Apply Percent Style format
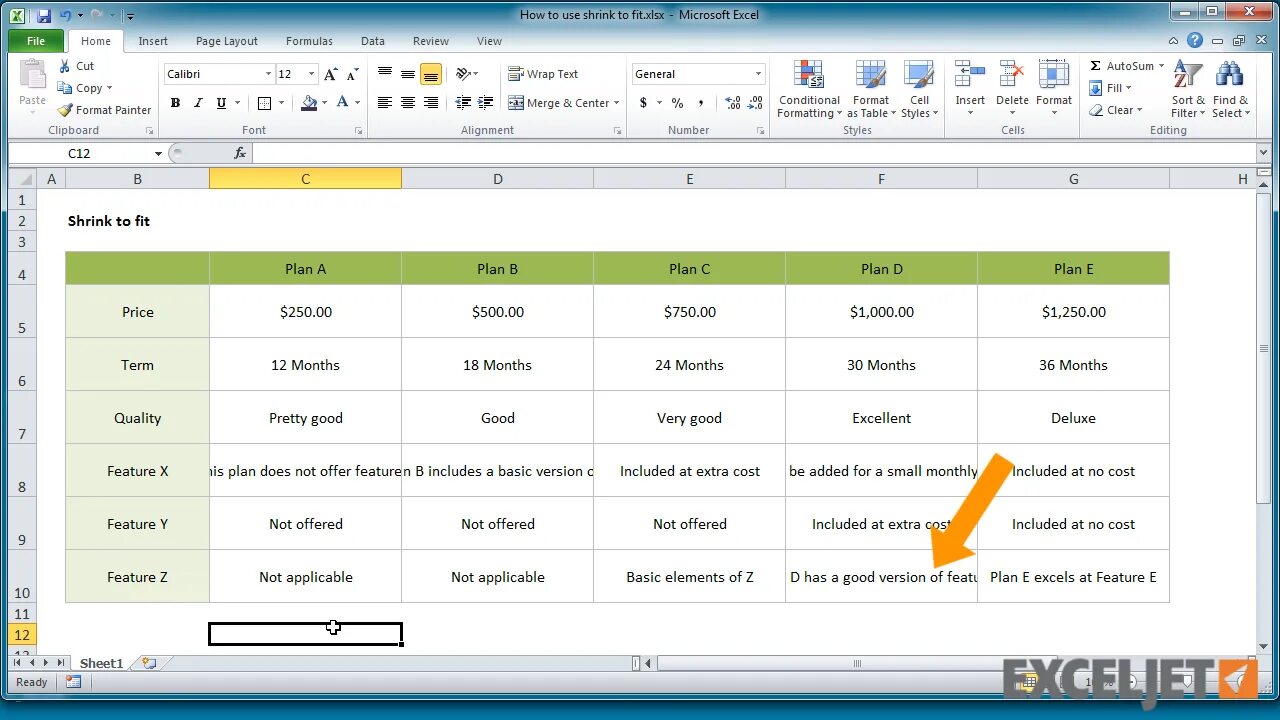The width and height of the screenshot is (1280, 720). pos(677,103)
